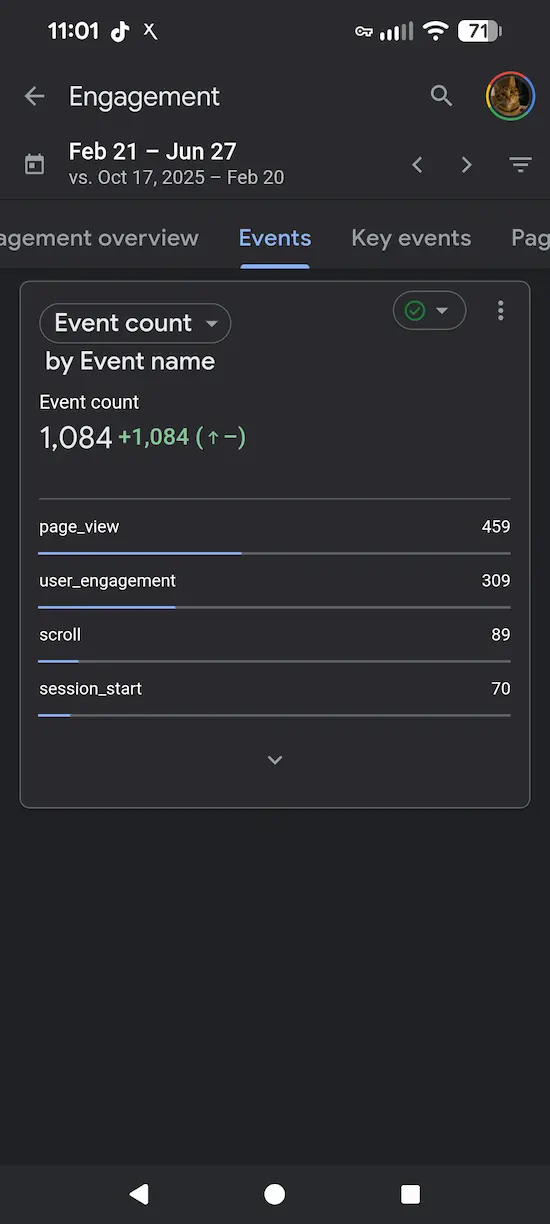
Task: Switch to the Key events tab
Action: point(411,238)
